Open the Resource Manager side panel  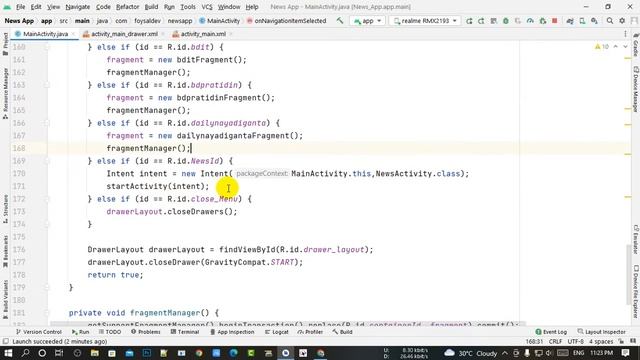pos(5,93)
